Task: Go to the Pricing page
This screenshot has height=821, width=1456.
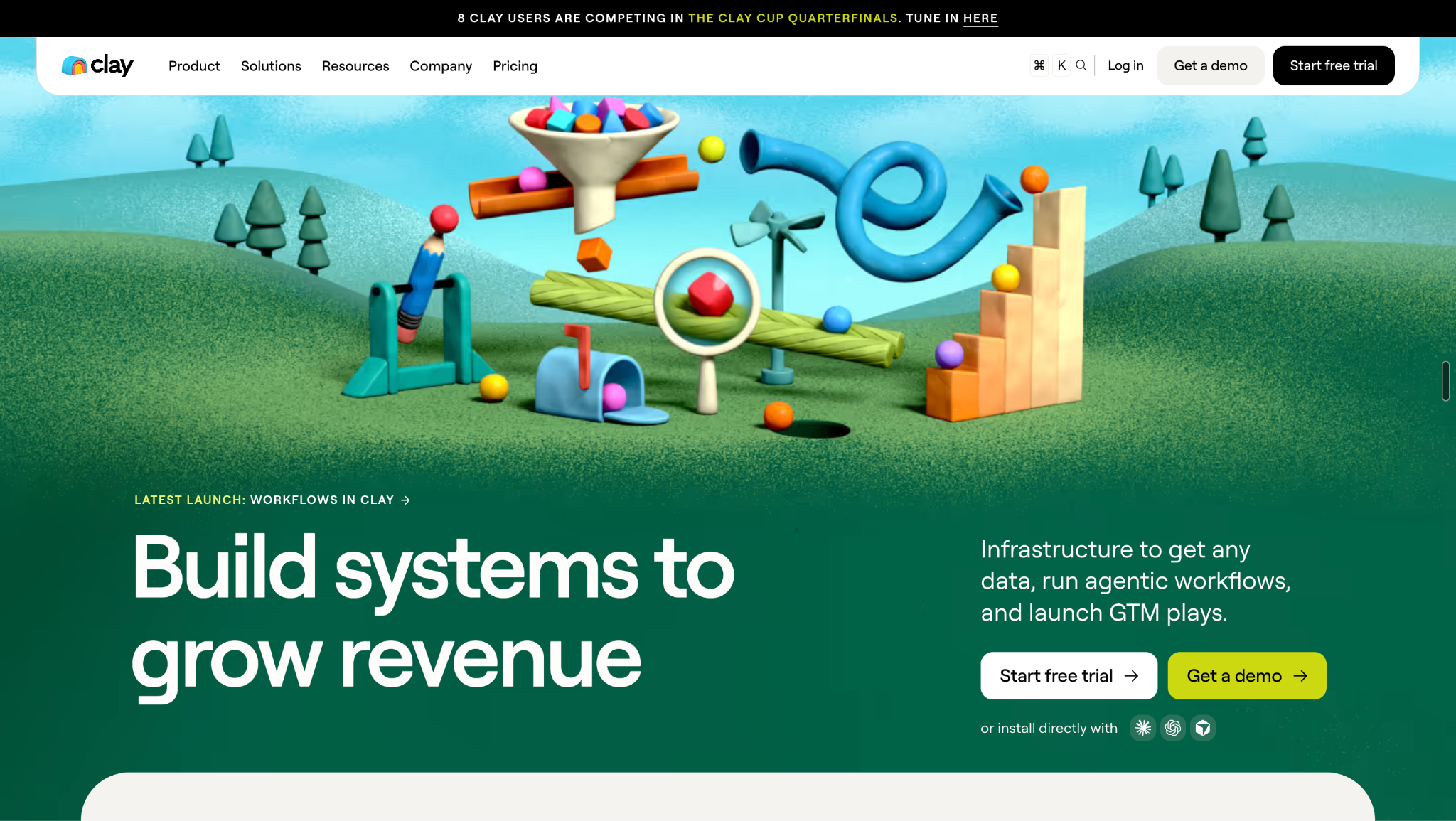Action: (x=515, y=66)
